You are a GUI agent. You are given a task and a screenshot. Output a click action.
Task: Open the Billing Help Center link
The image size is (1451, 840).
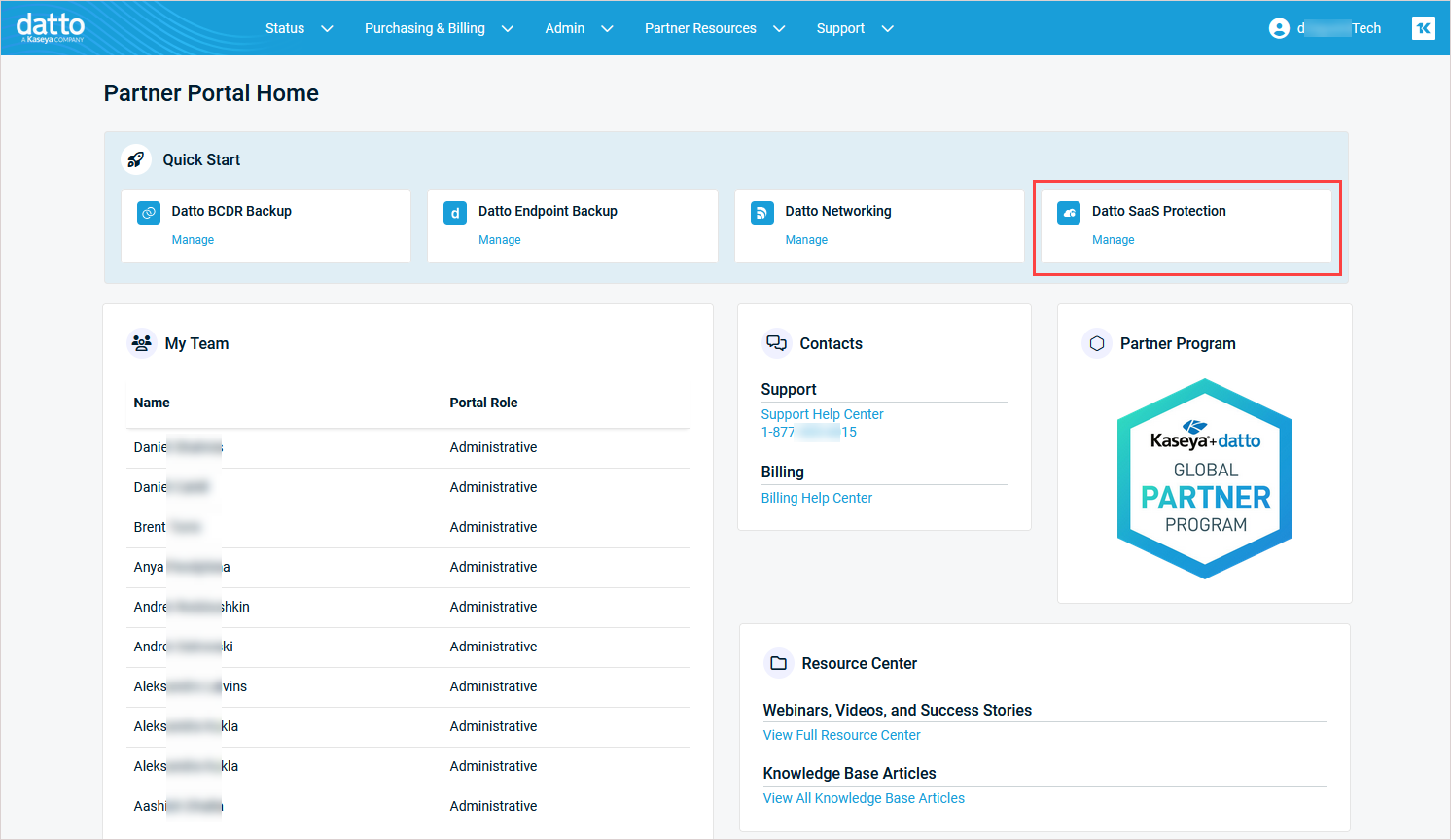pos(817,498)
